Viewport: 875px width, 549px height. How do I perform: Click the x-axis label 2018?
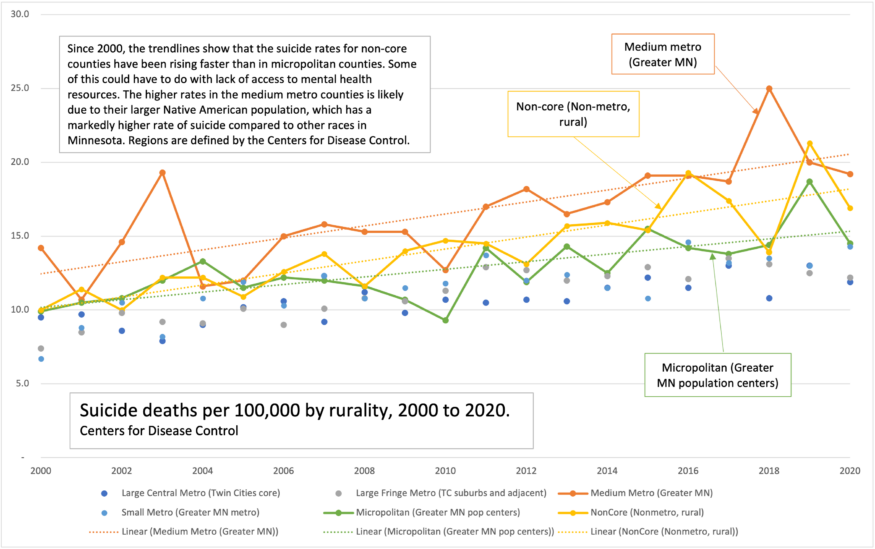coord(769,471)
